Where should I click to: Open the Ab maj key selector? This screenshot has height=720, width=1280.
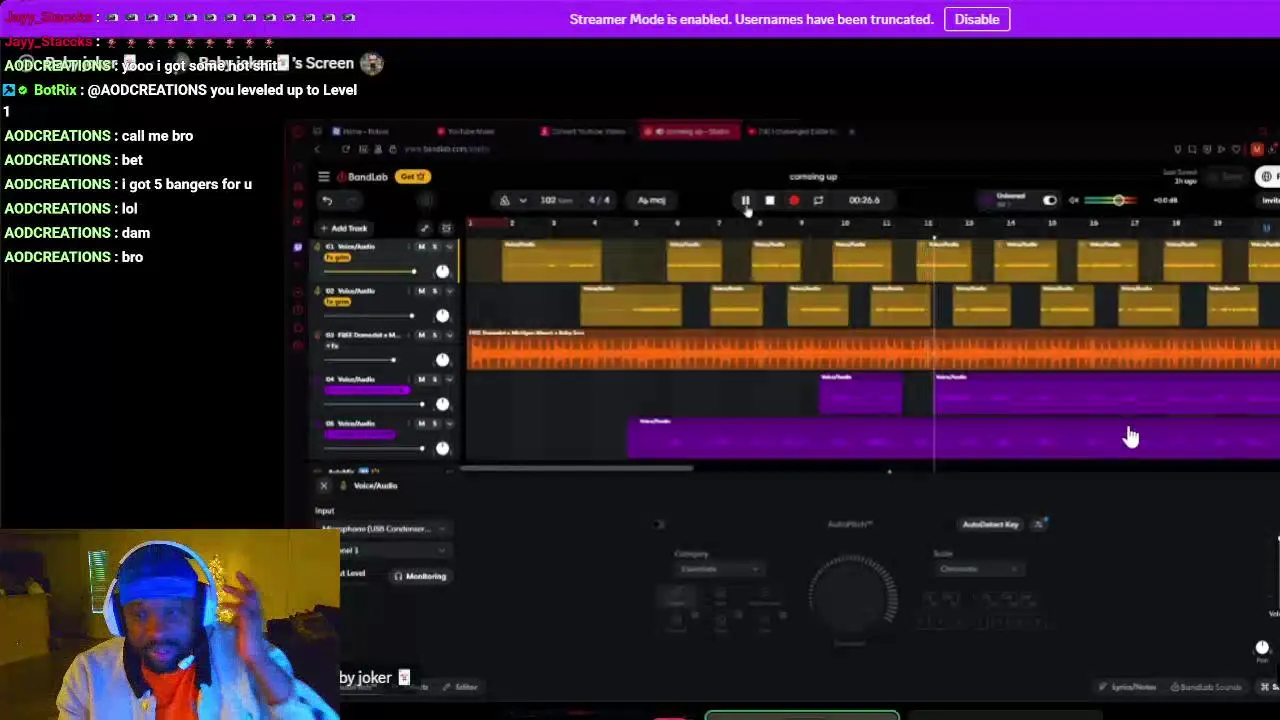click(651, 200)
